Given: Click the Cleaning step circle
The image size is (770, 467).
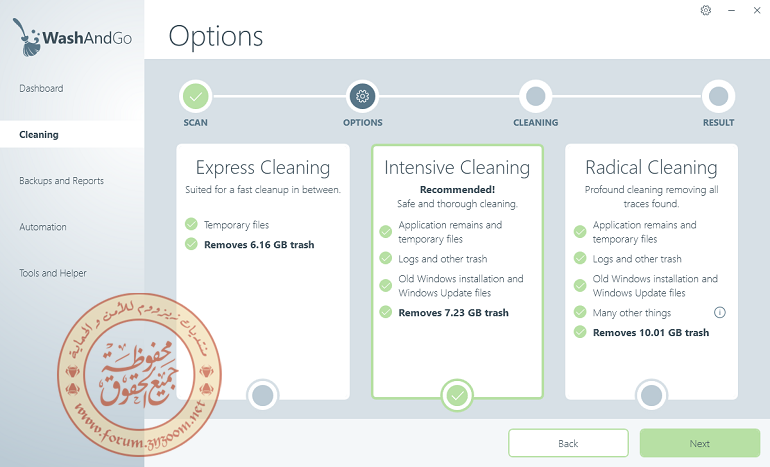Looking at the screenshot, I should click(535, 96).
